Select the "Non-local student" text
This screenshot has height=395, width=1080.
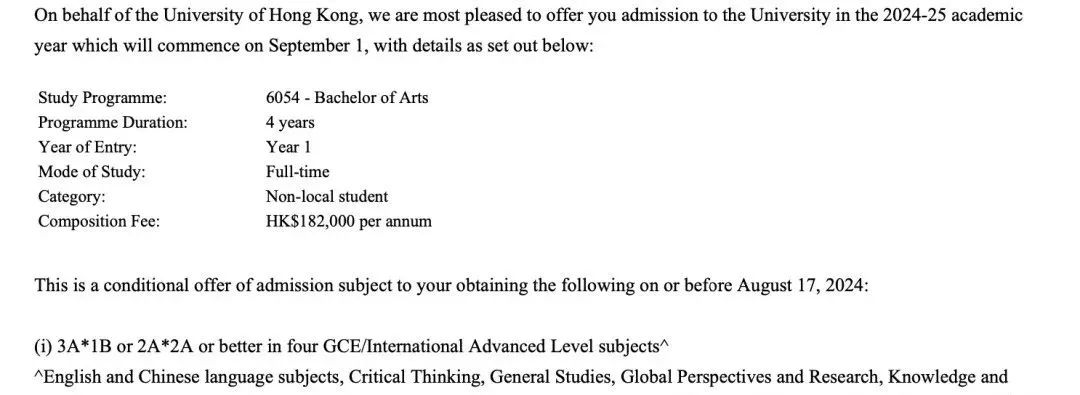[x=327, y=196]
